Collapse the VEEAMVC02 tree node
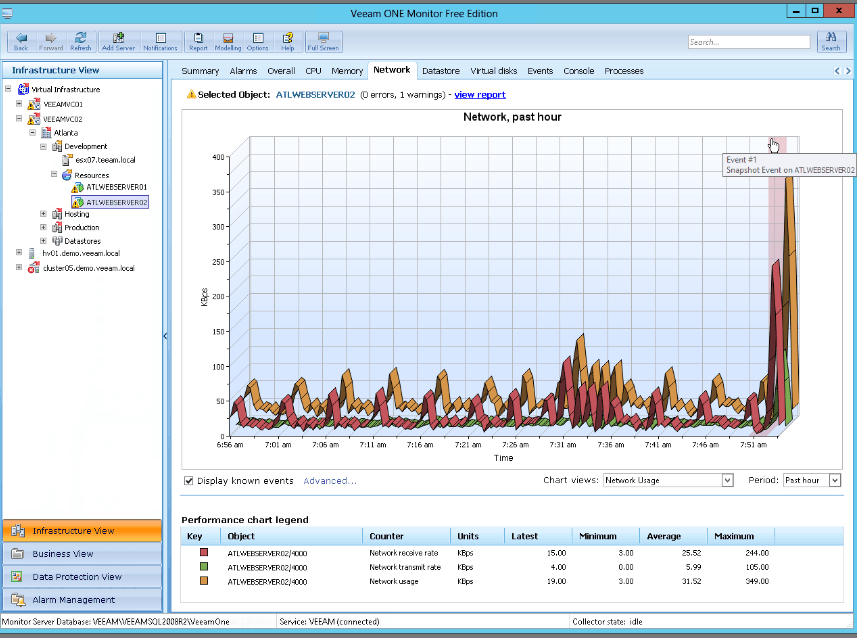857x638 pixels. [19, 118]
